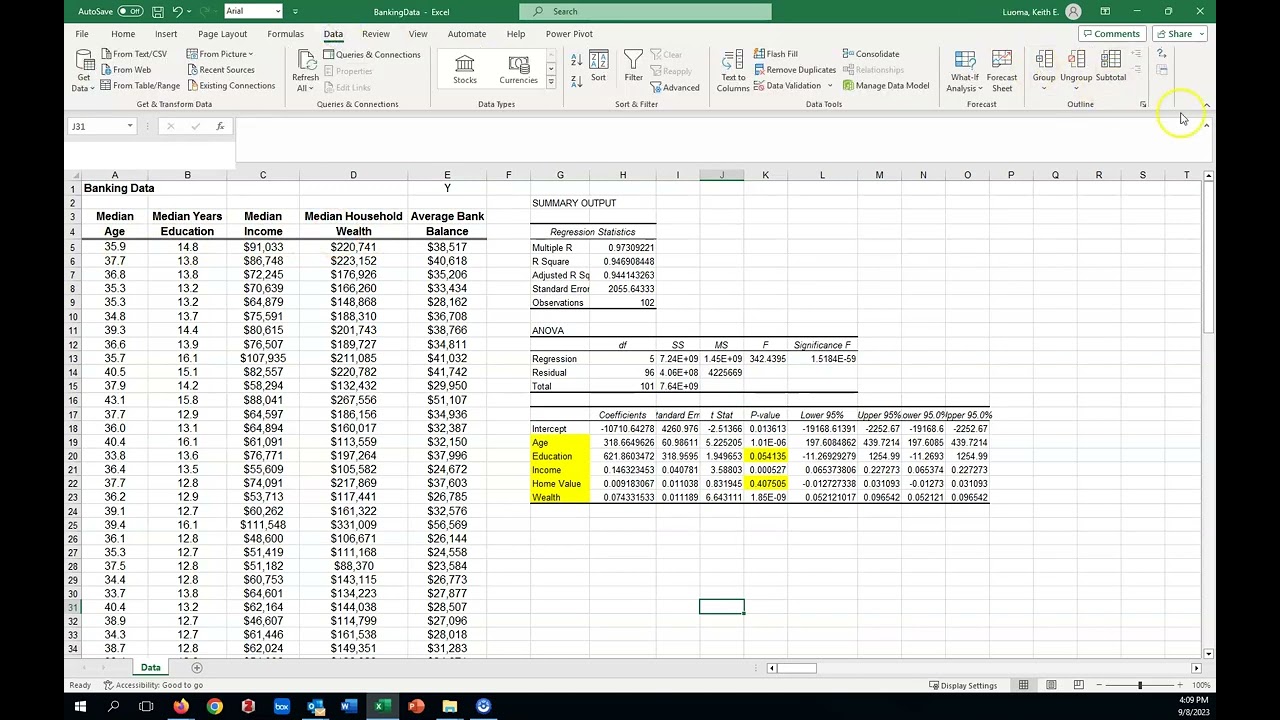Expand the formula bar
This screenshot has width=1280, height=720.
click(x=1206, y=126)
